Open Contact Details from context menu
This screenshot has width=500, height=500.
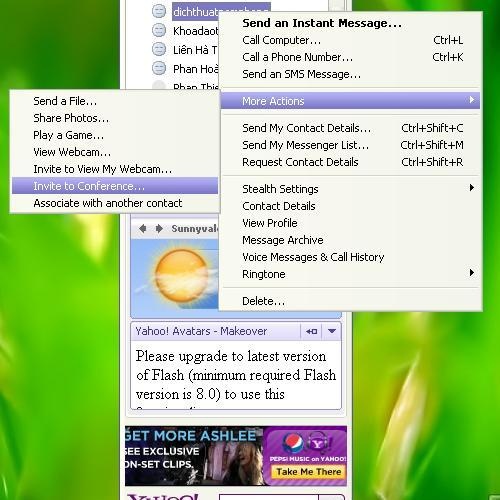click(350, 206)
